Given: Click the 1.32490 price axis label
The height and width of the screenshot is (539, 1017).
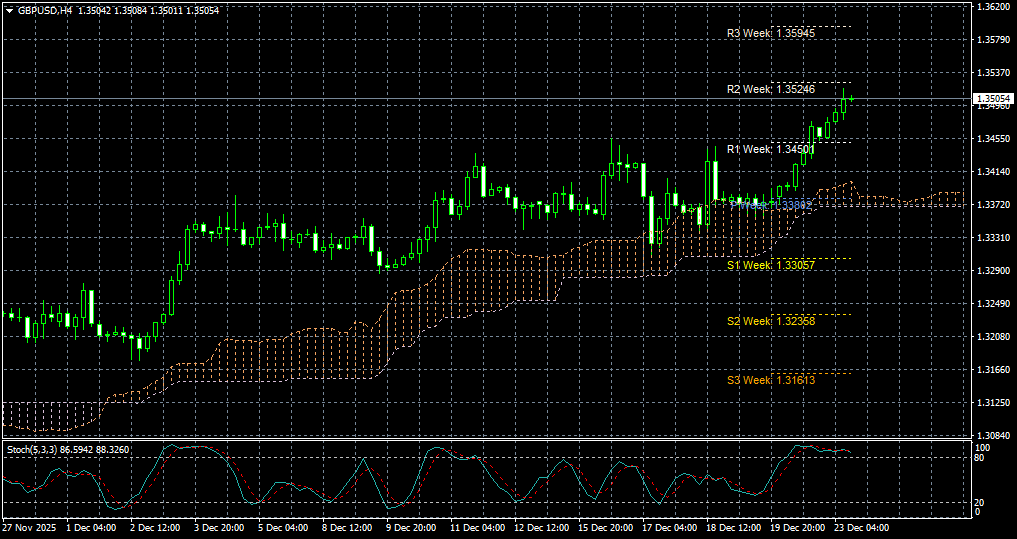Looking at the screenshot, I should (x=992, y=304).
